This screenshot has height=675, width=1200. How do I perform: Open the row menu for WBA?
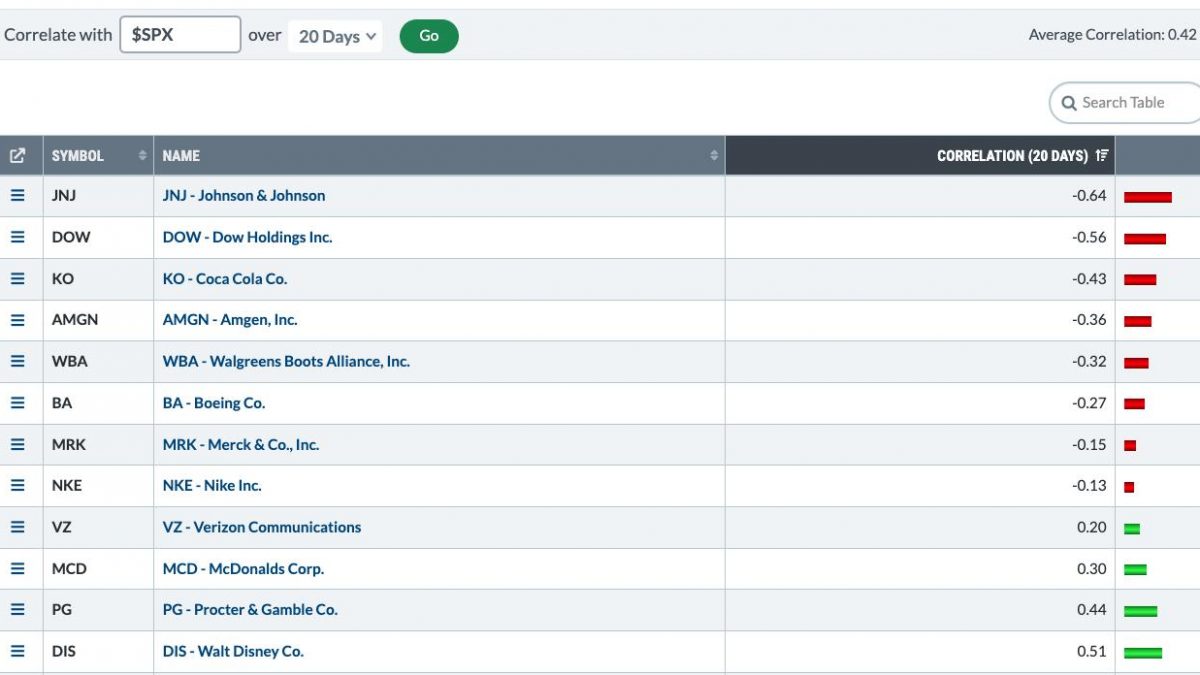click(18, 361)
